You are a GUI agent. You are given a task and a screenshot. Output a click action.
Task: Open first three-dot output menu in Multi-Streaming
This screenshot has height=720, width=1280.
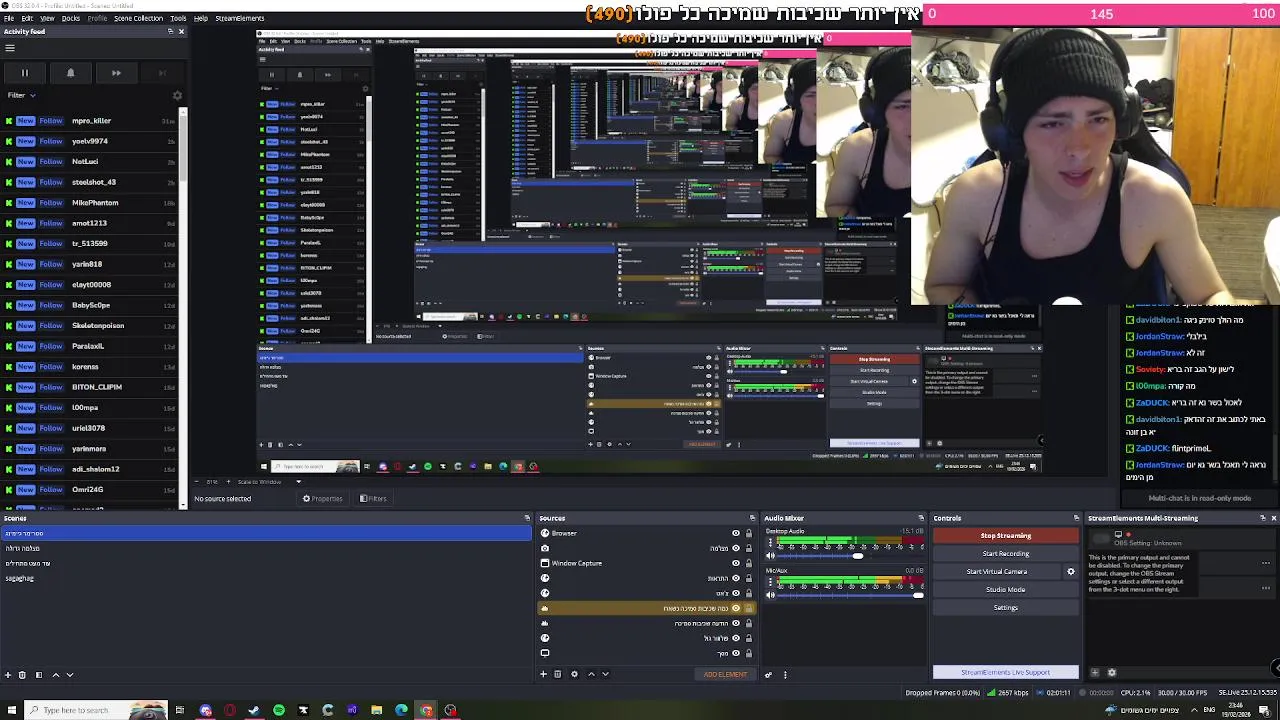tap(1266, 563)
